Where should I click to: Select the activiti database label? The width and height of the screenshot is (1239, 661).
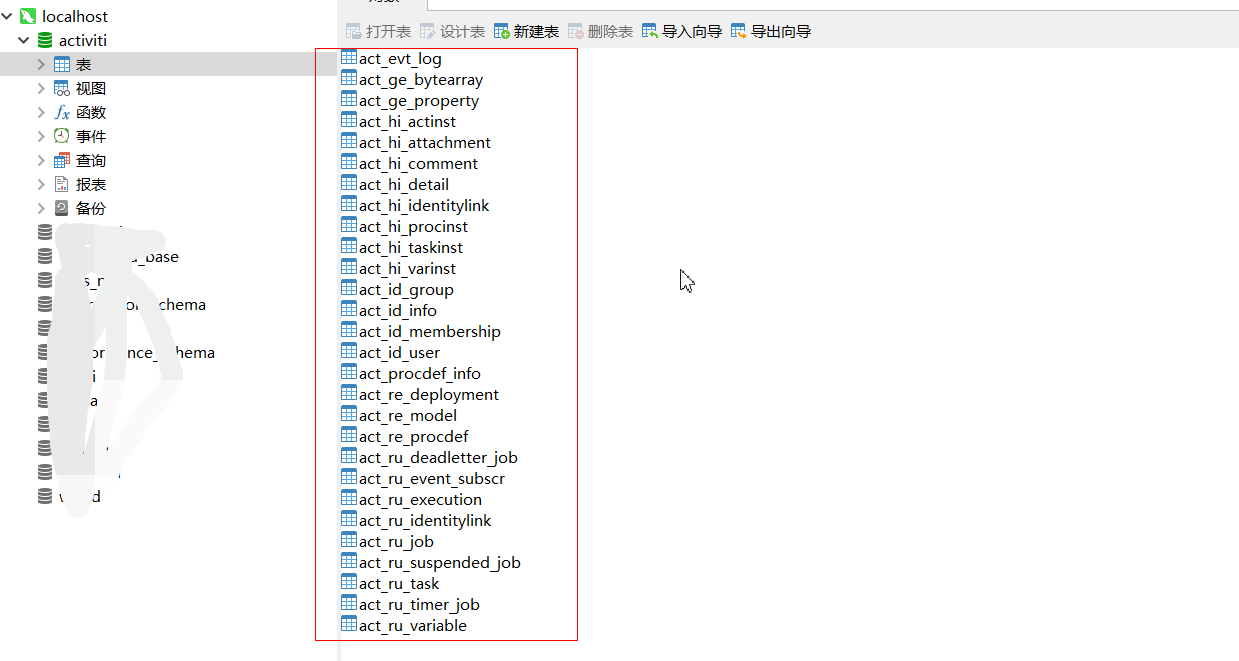click(x=83, y=40)
